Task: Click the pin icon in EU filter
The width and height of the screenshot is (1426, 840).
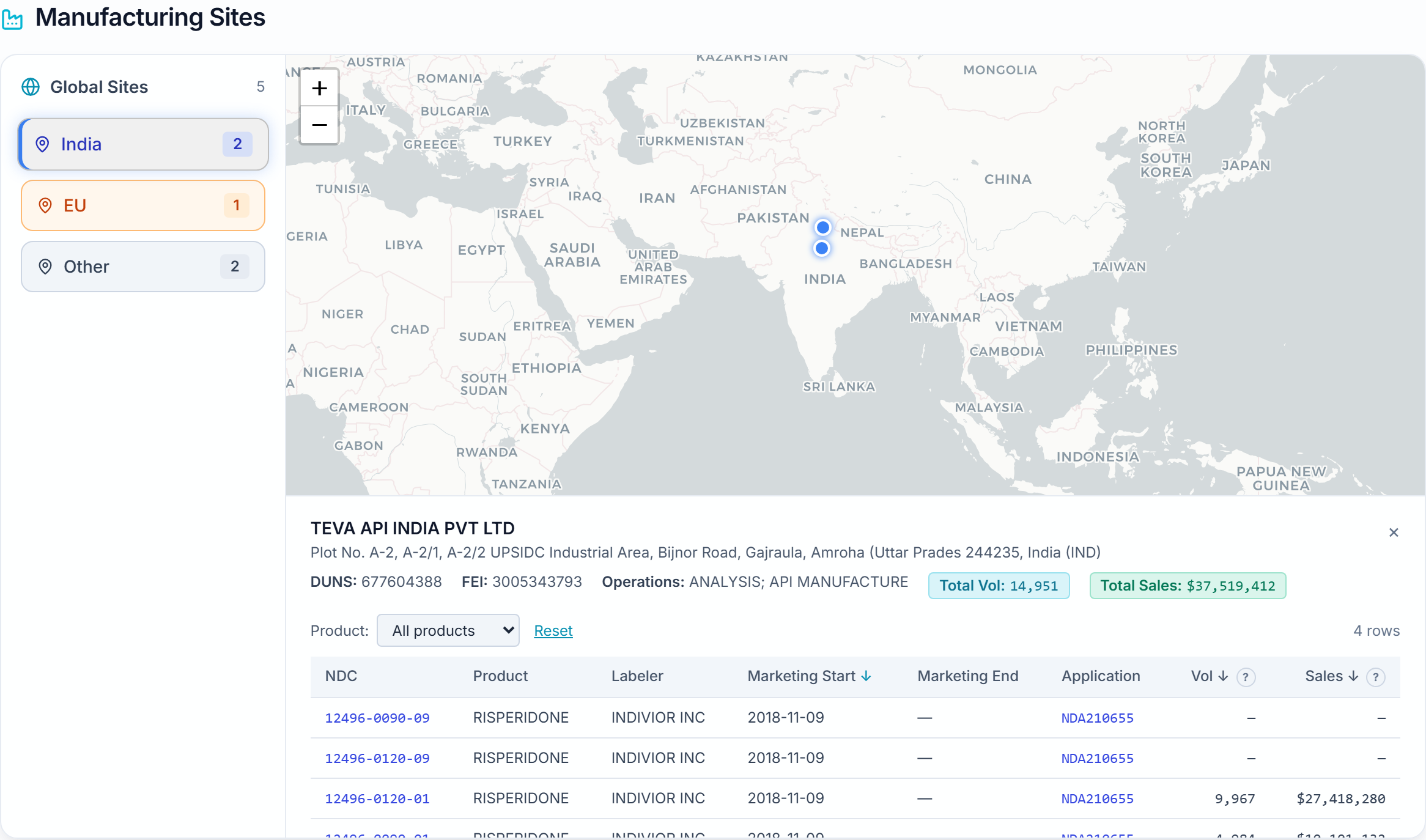Action: (x=45, y=205)
